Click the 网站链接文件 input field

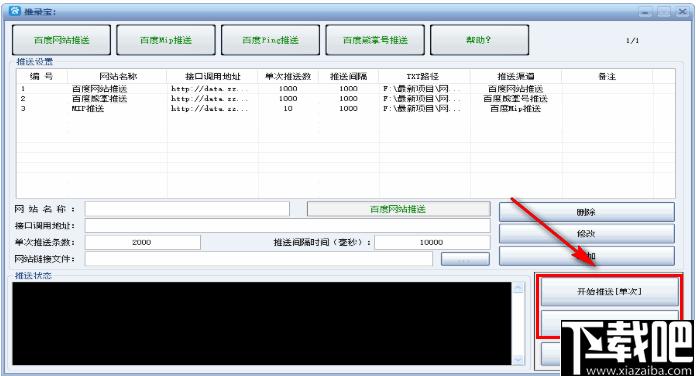(x=259, y=259)
